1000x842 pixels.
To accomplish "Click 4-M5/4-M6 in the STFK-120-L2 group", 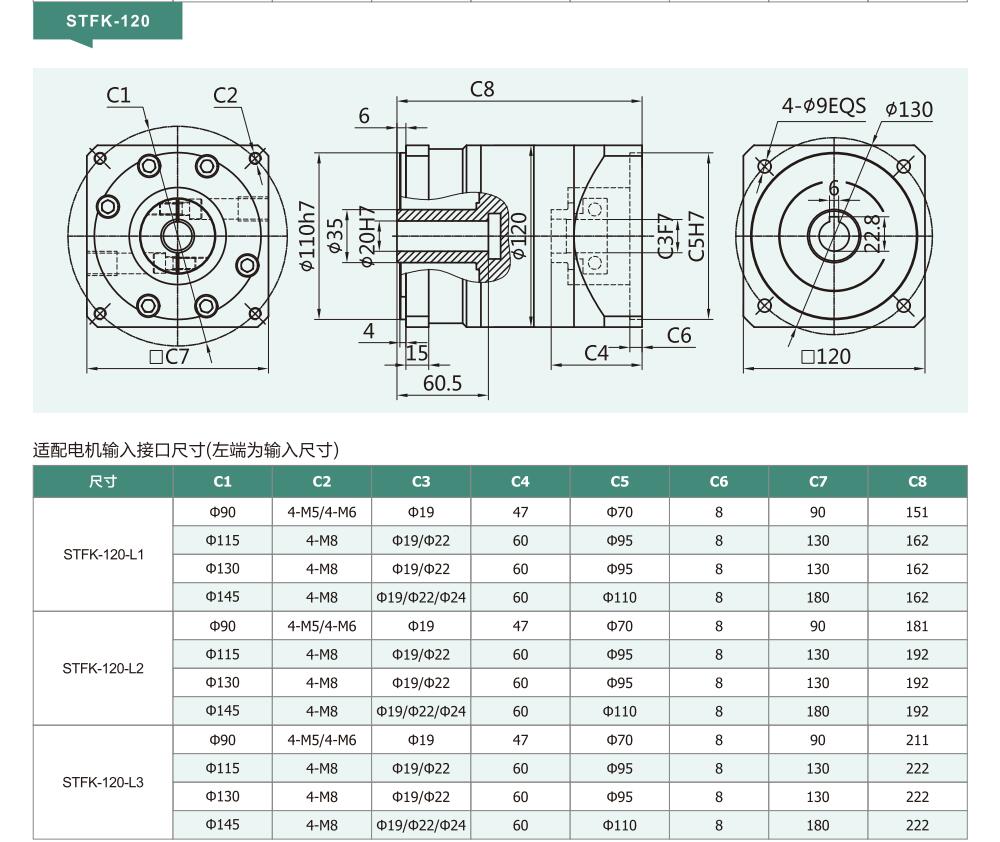I will pyautogui.click(x=322, y=626).
